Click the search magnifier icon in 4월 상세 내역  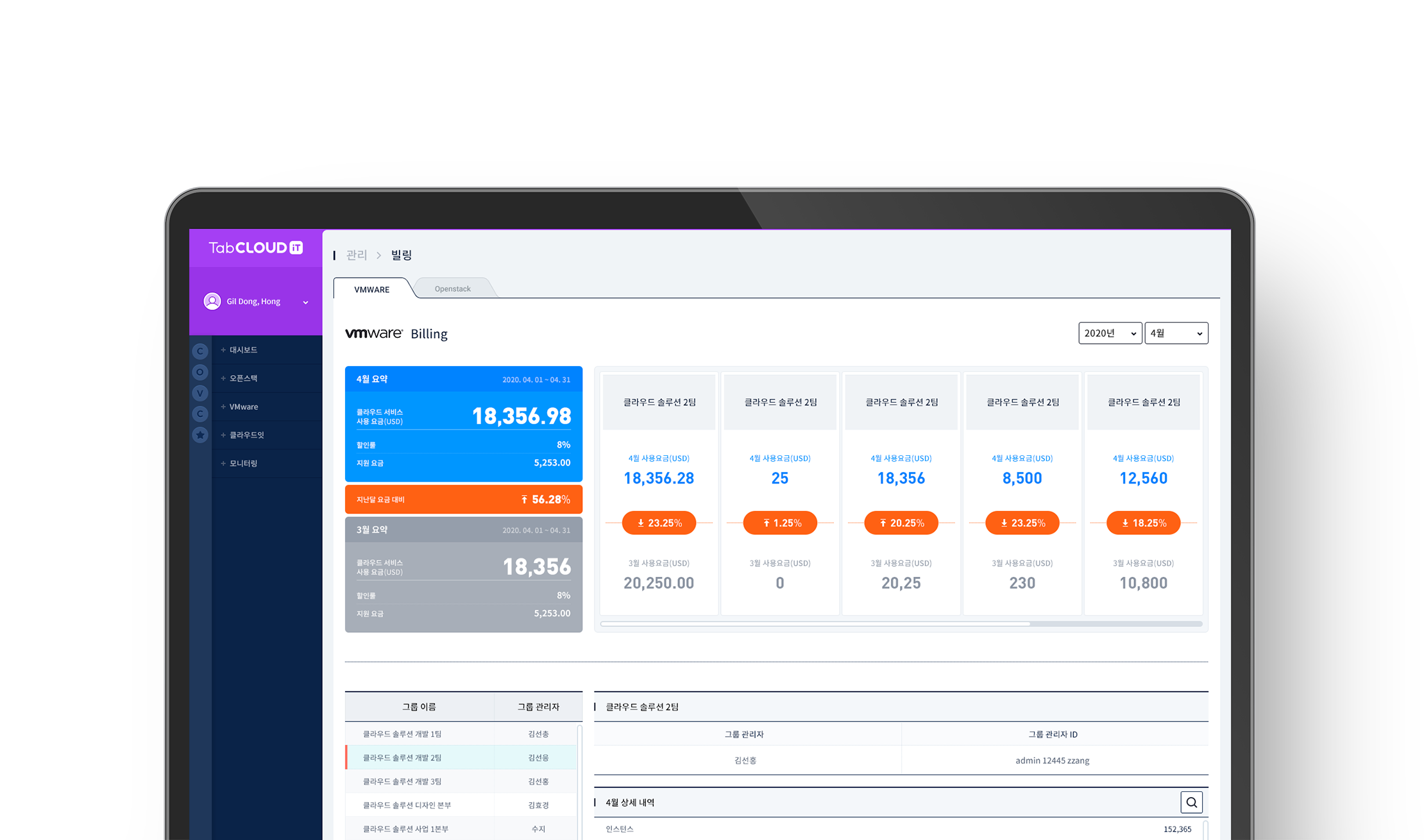(1191, 802)
